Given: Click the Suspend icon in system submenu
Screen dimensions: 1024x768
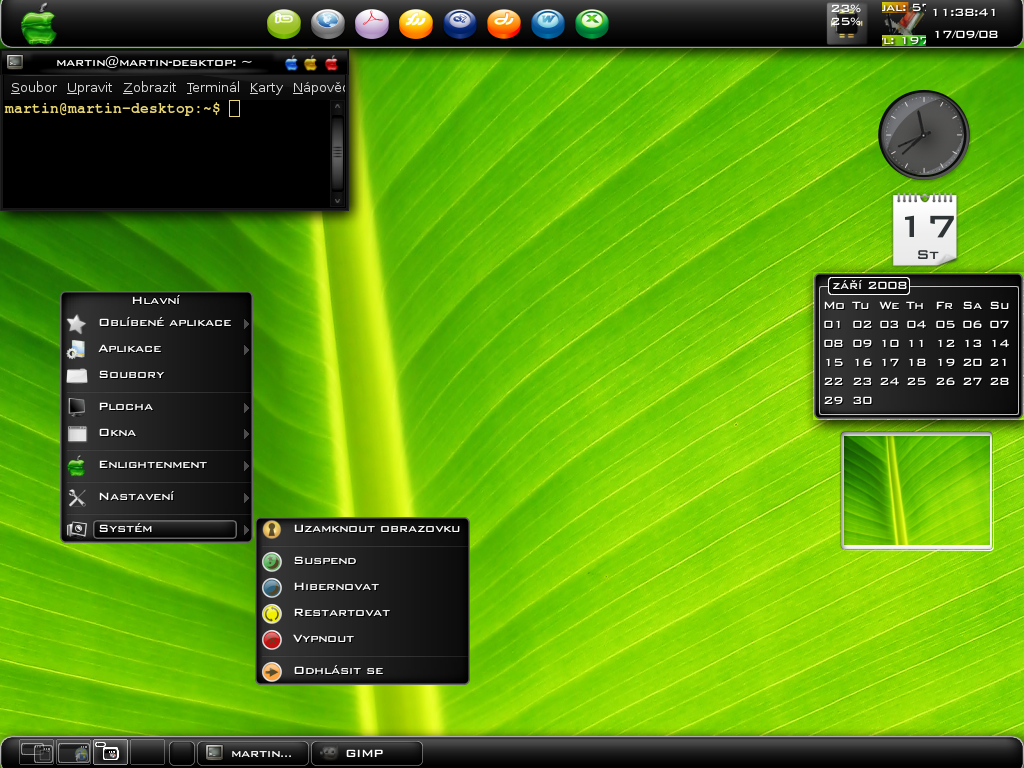Looking at the screenshot, I should tap(272, 561).
